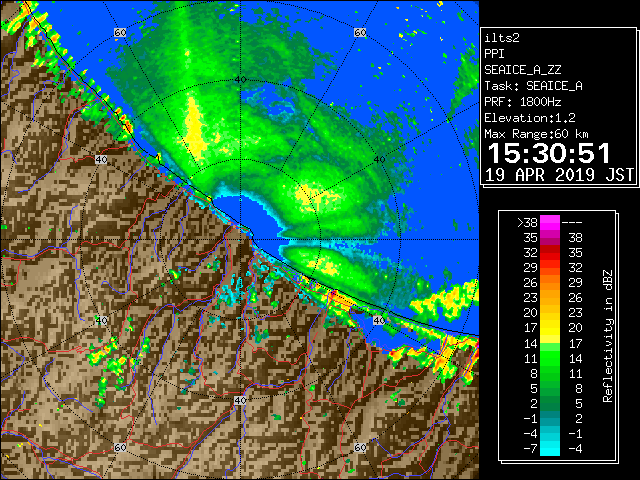Click the '60' ring label on southeast land
This screenshot has height=480, width=640.
point(360,447)
